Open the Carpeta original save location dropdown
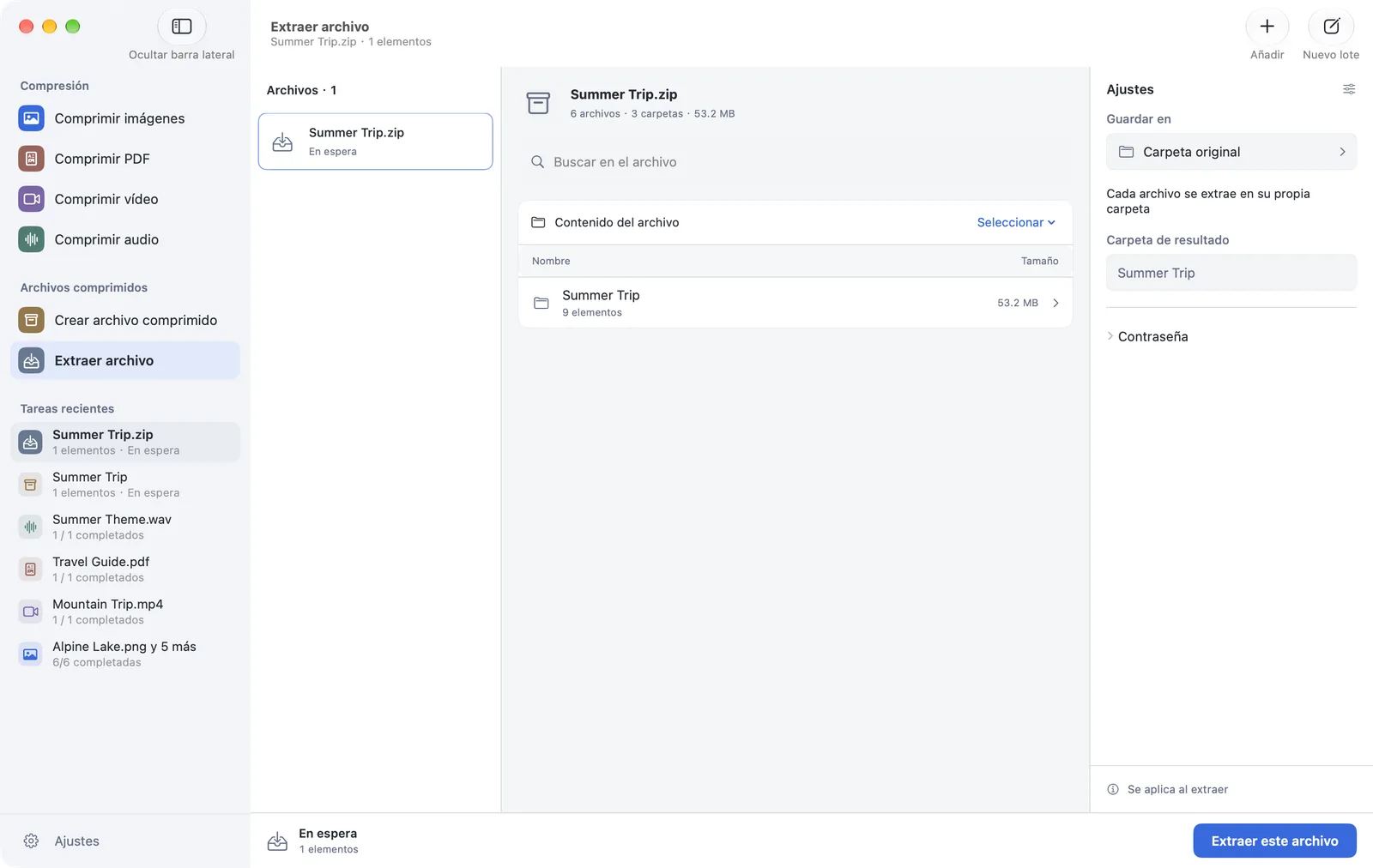Screen dimensions: 1373x868 point(1231,152)
